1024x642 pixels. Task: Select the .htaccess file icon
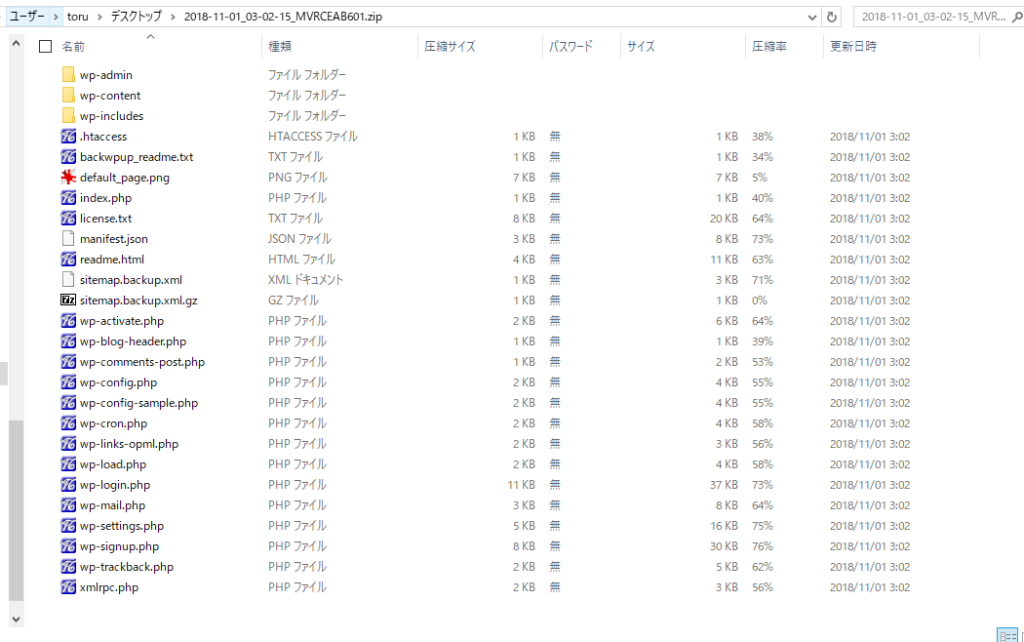pyautogui.click(x=68, y=136)
